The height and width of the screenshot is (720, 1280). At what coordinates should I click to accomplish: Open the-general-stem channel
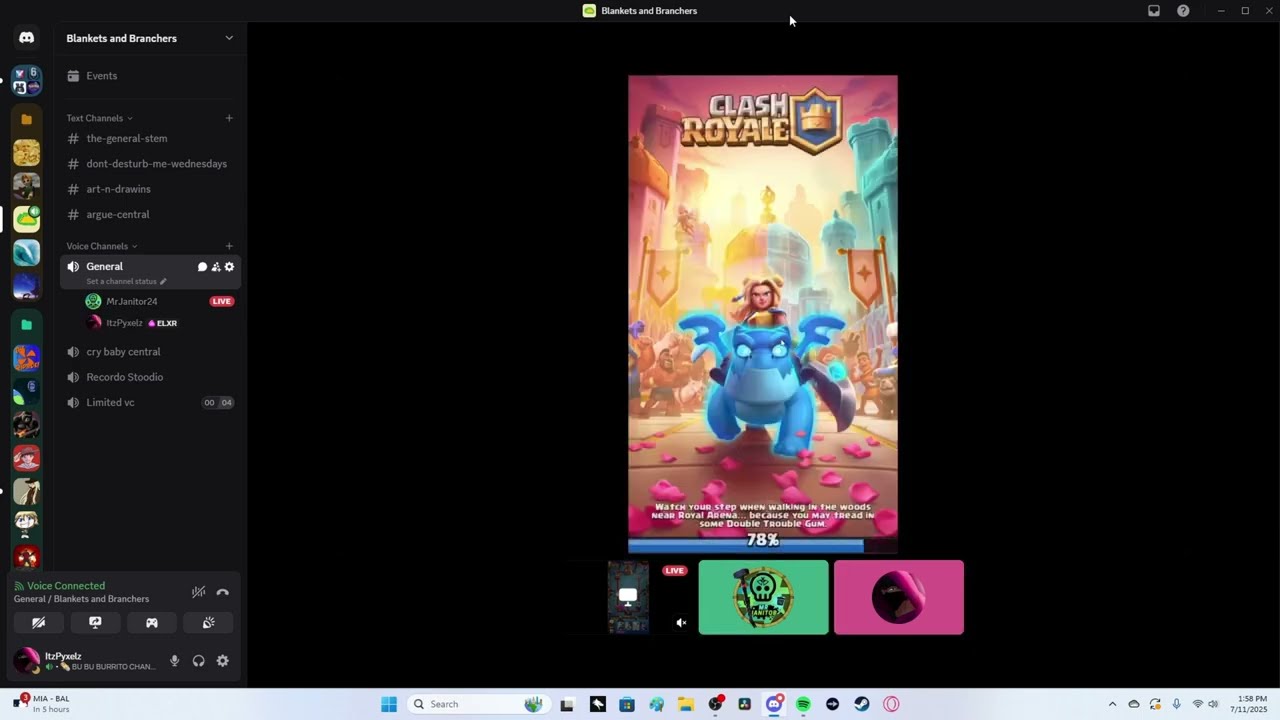[150, 139]
